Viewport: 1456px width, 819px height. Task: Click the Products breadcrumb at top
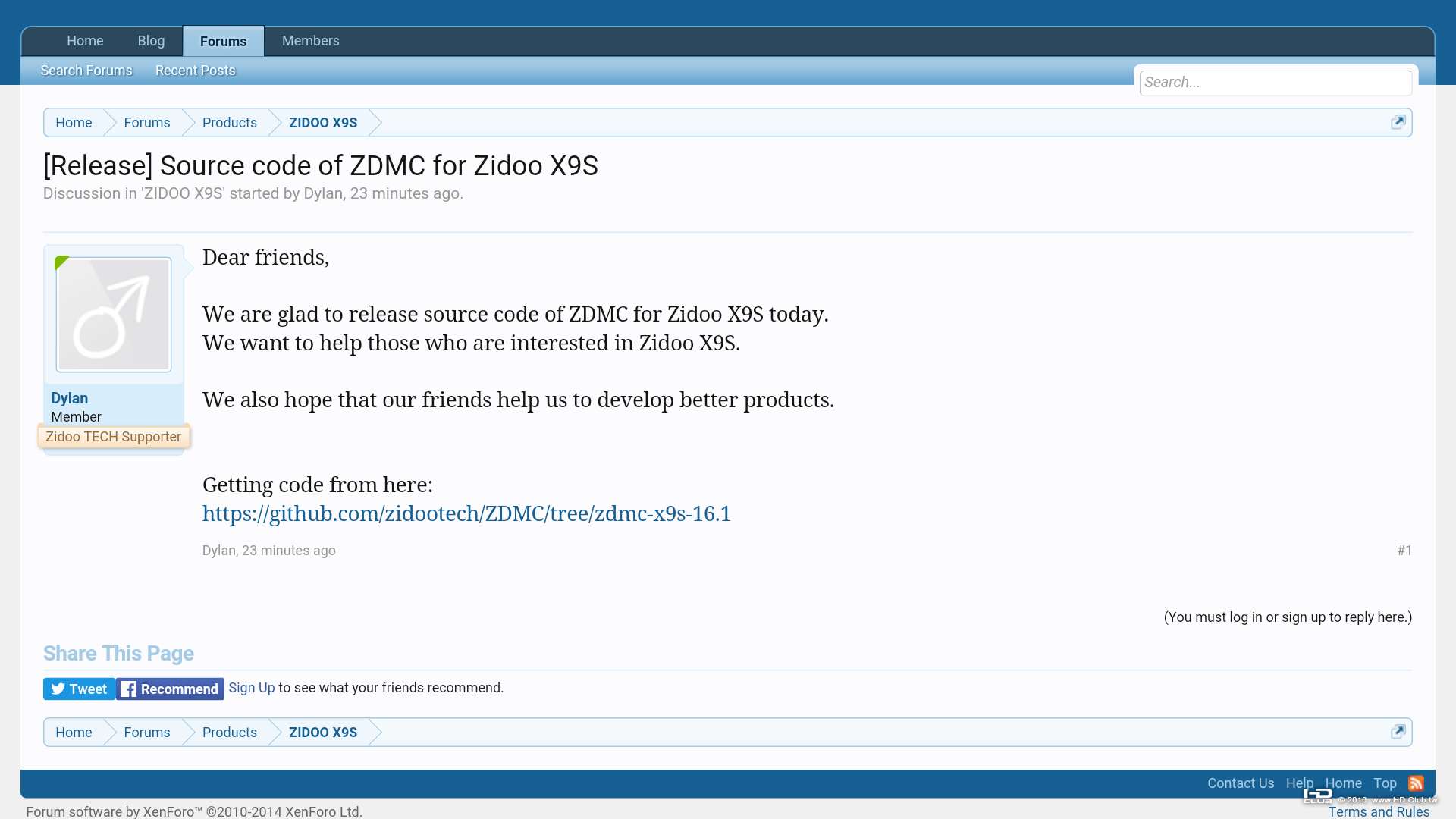click(x=229, y=123)
